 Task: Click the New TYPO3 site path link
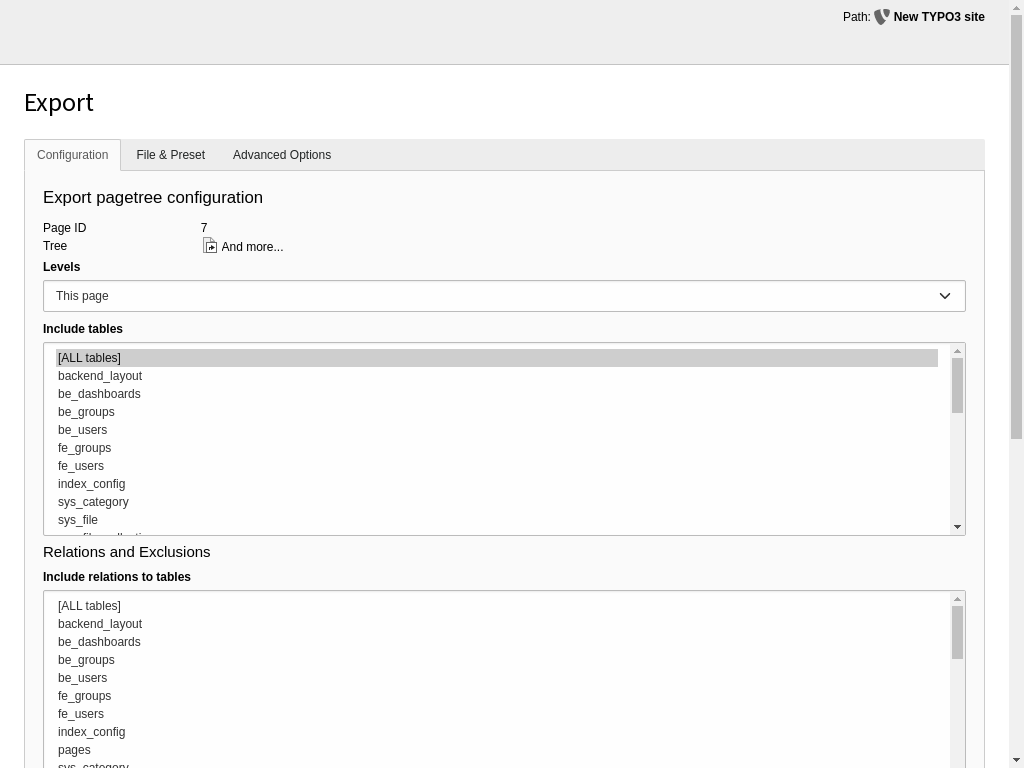(939, 17)
